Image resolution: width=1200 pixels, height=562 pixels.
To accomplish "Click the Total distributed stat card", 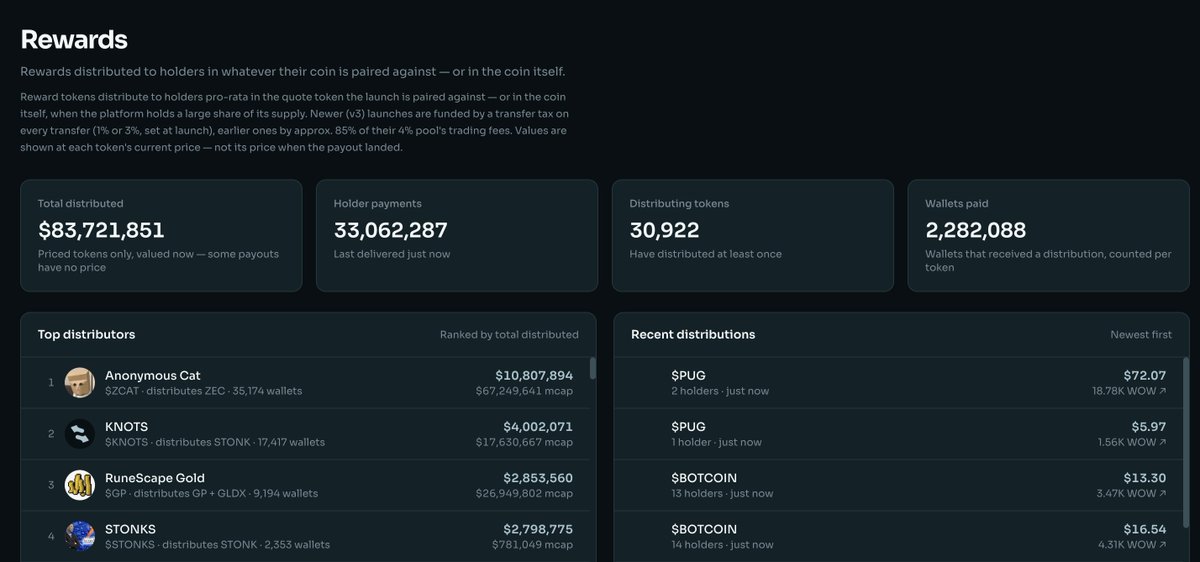I will tap(161, 236).
